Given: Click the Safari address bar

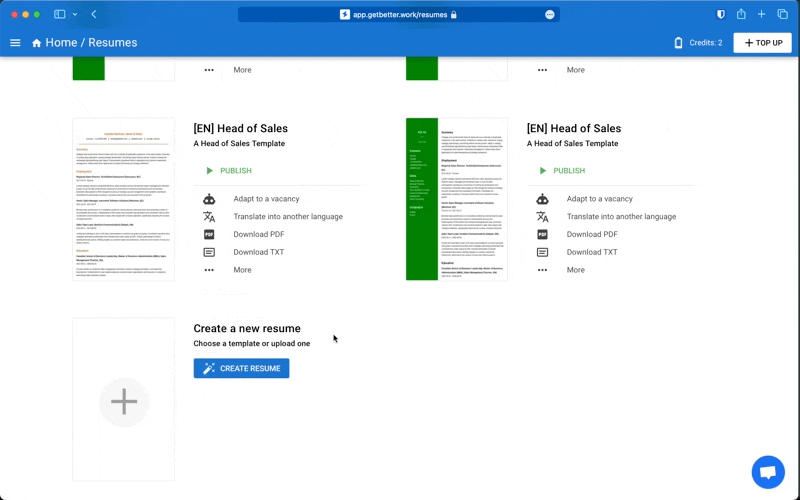Looking at the screenshot, I should [x=398, y=15].
